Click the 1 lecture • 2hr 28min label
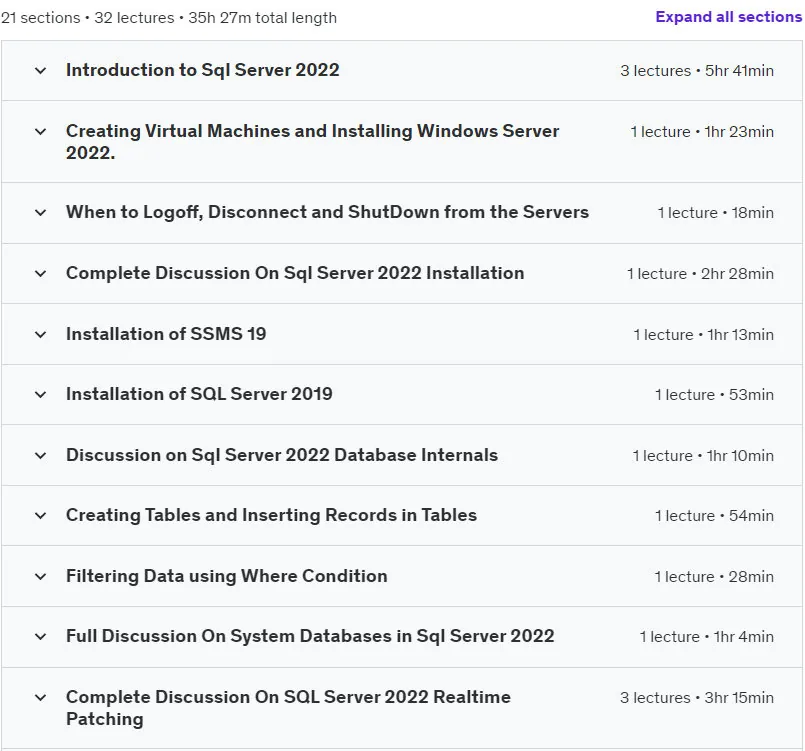 (700, 274)
